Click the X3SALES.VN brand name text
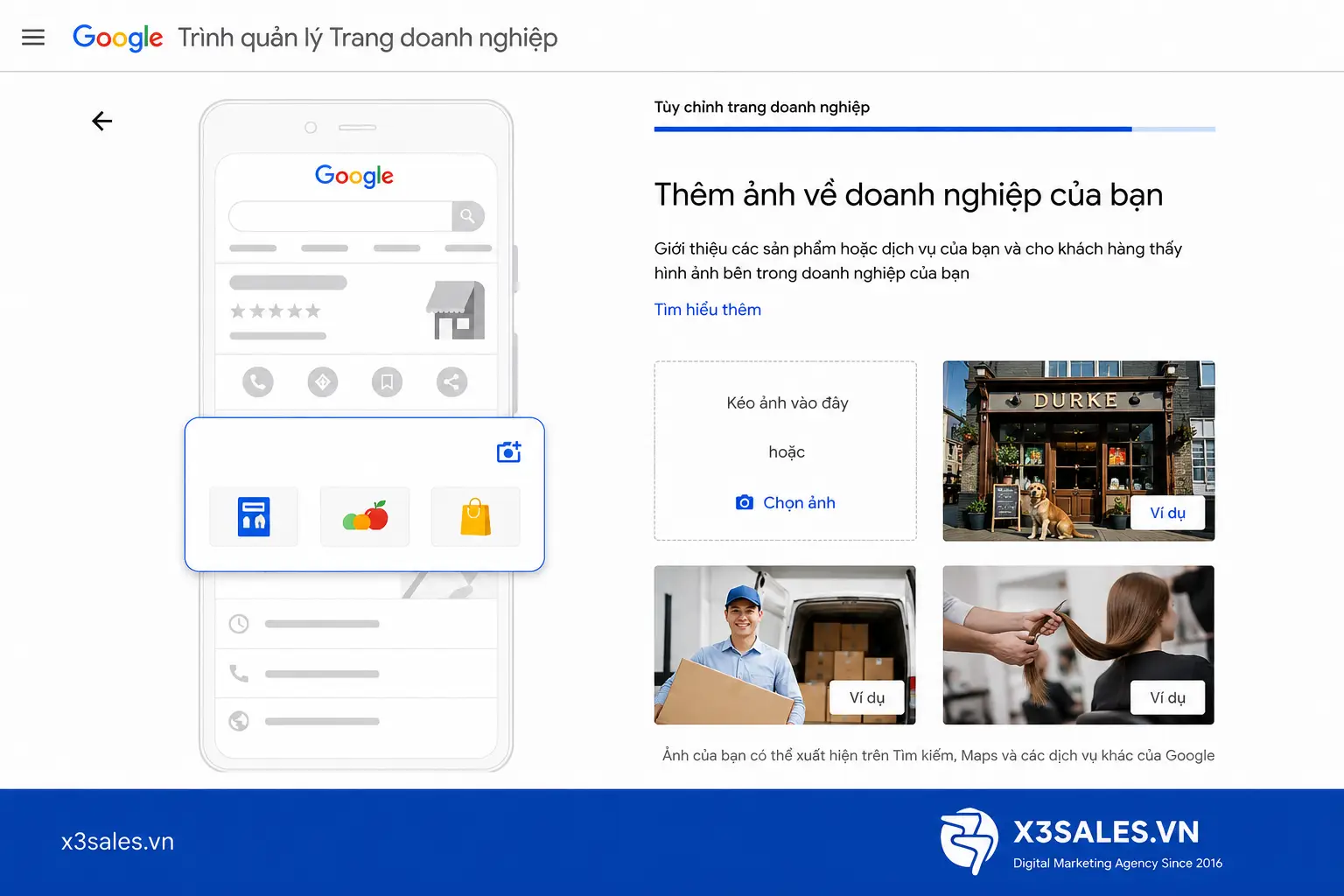The image size is (1344, 896). [x=1106, y=832]
